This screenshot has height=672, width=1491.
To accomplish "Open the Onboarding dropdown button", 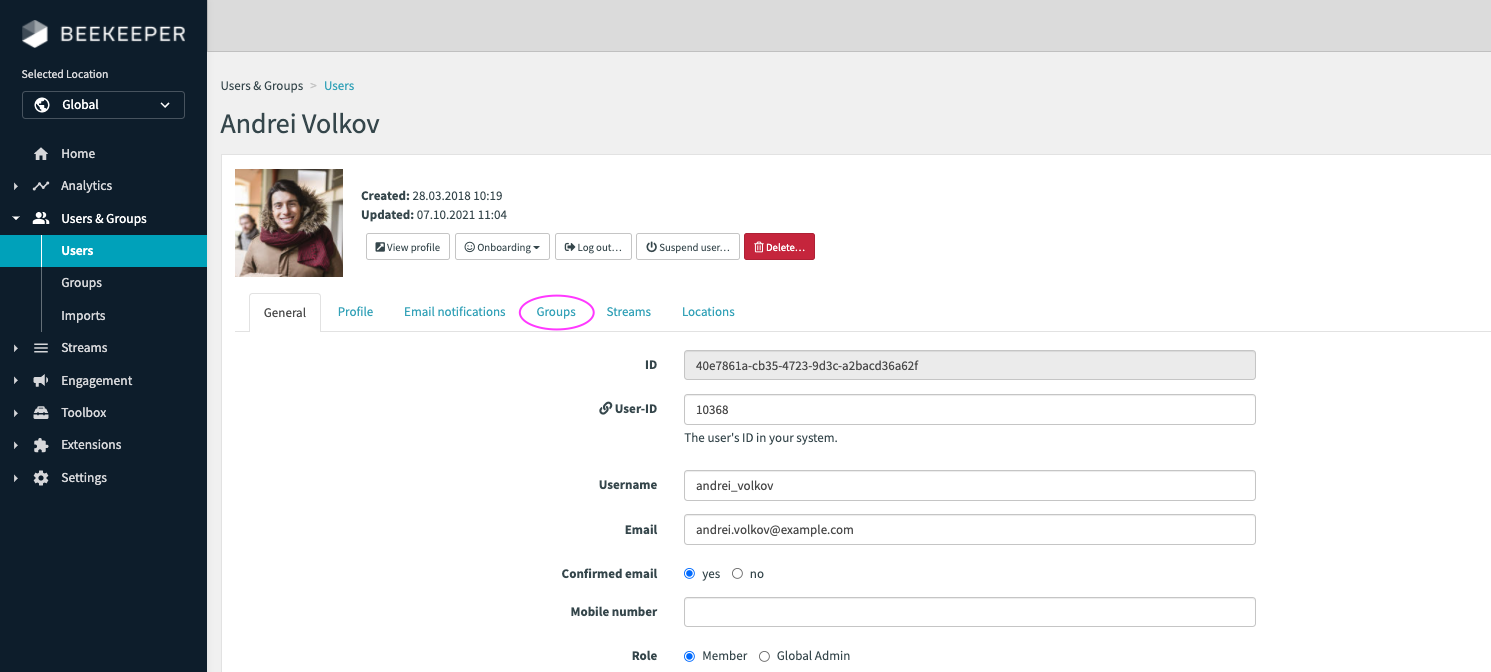I will (x=502, y=247).
